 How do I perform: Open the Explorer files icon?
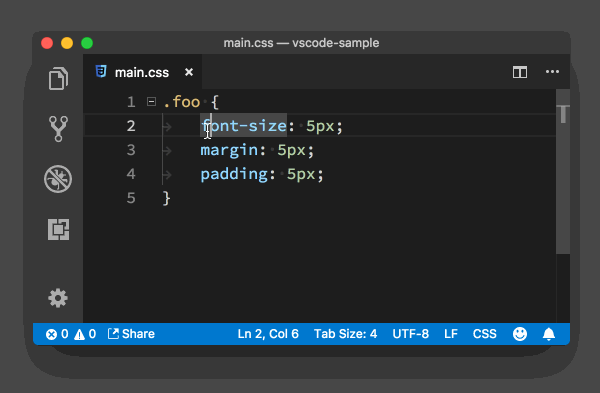pyautogui.click(x=58, y=78)
